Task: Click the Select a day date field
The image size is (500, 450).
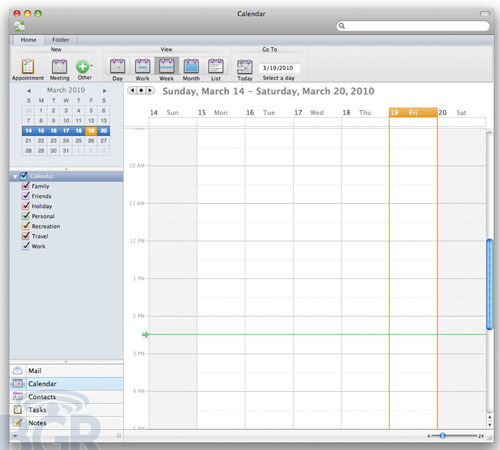Action: (279, 68)
